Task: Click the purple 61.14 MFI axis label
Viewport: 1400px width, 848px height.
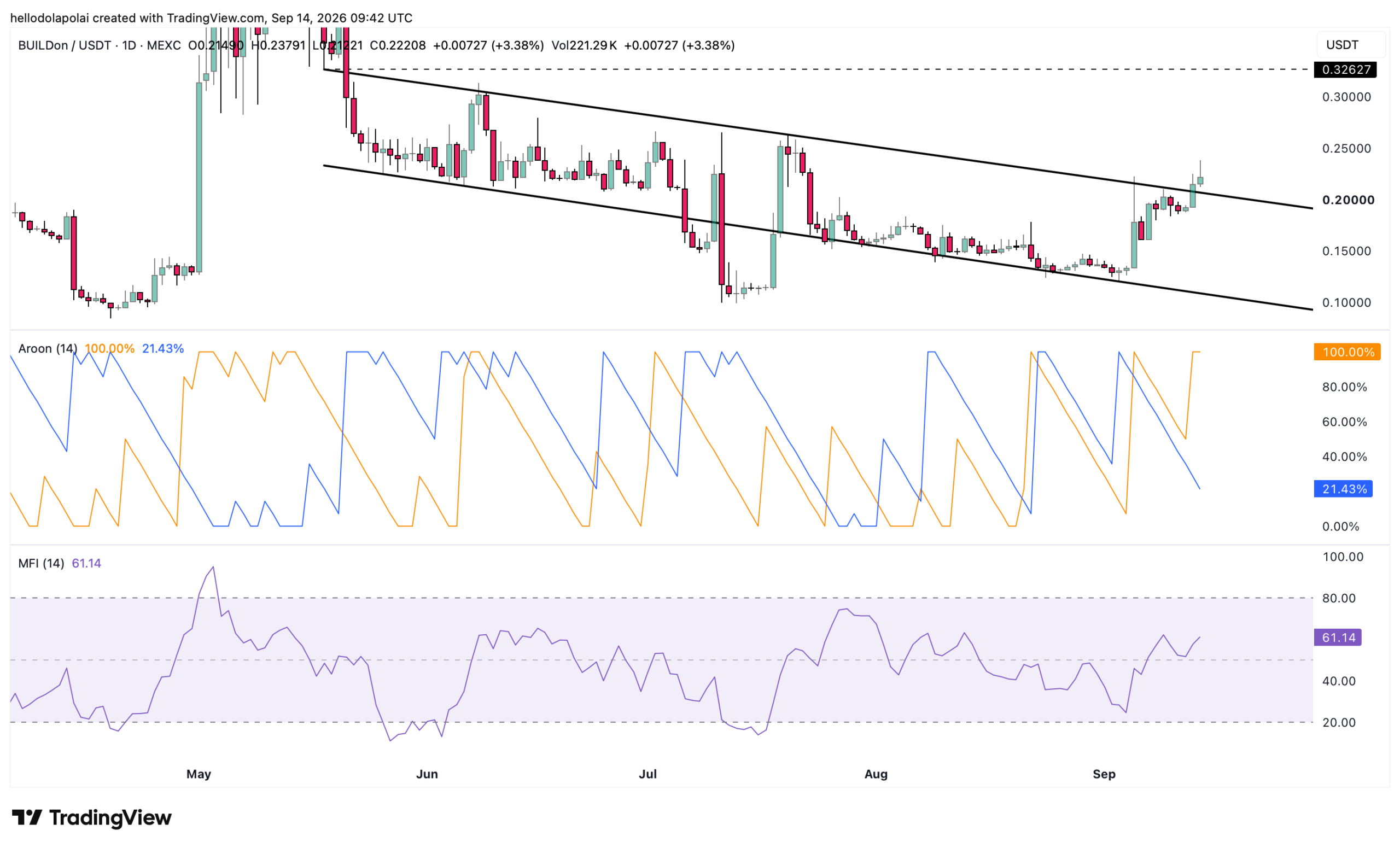Action: (1338, 638)
